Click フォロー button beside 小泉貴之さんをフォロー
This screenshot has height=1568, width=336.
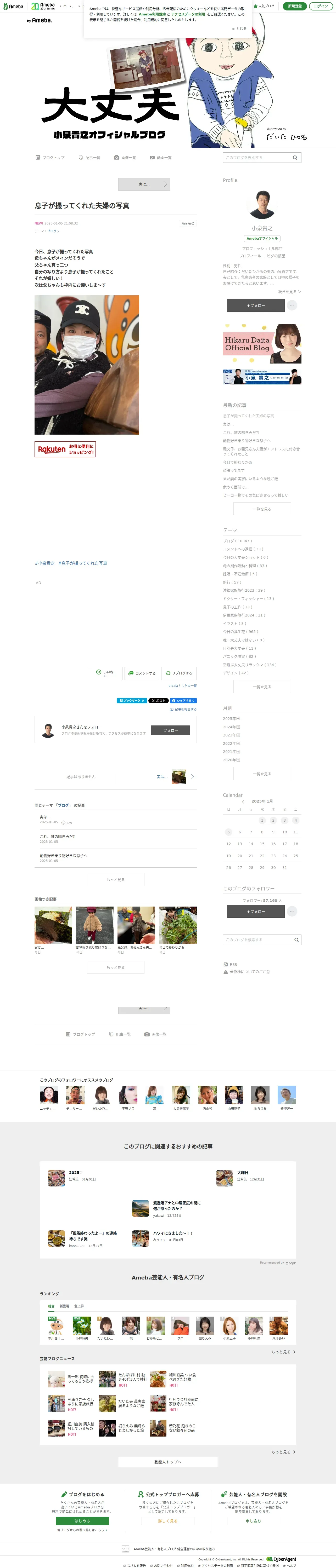point(171,730)
